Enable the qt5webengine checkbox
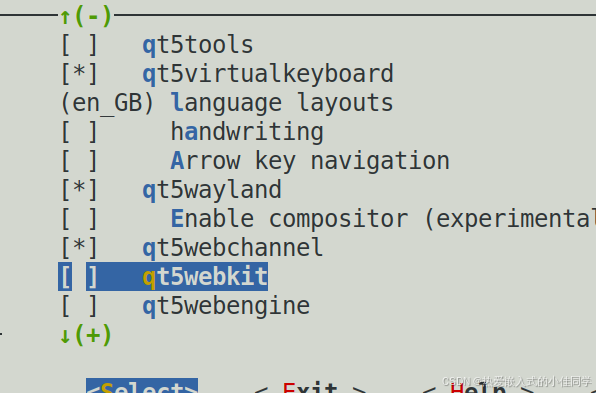The height and width of the screenshot is (393, 596). pyautogui.click(x=79, y=306)
